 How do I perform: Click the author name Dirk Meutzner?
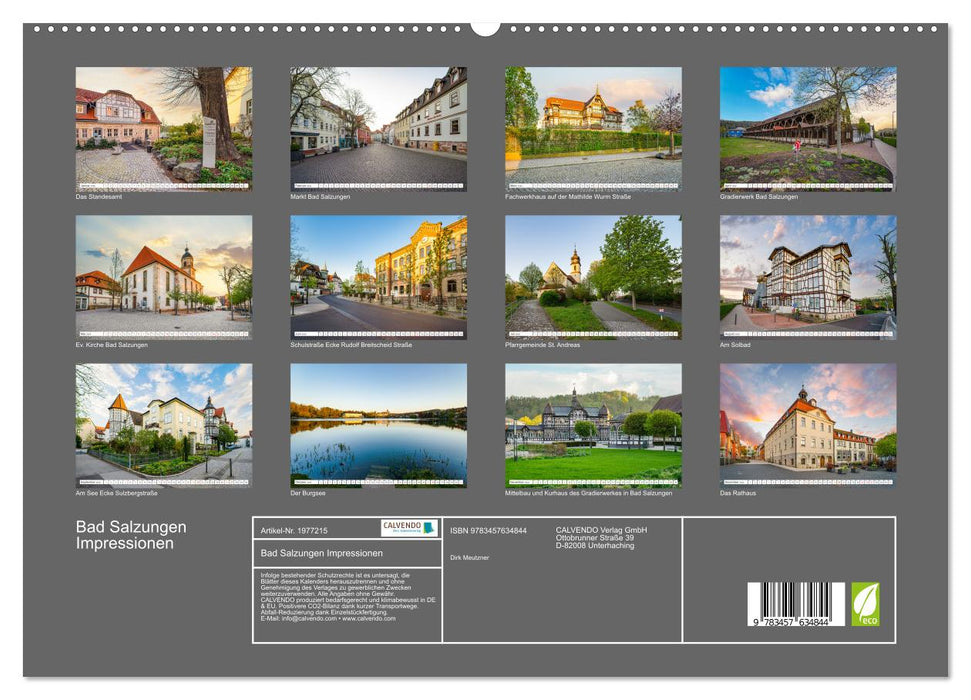[x=472, y=557]
